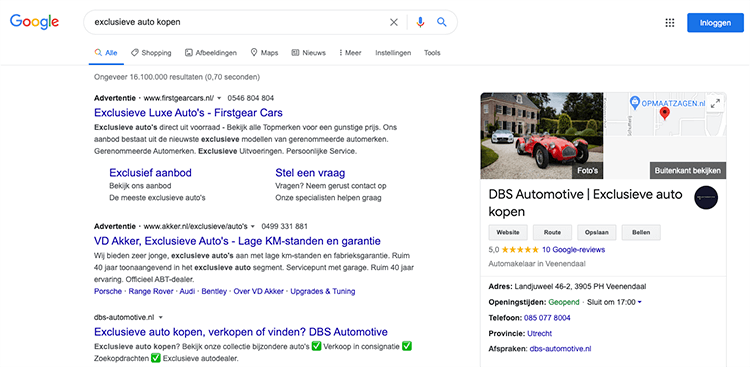Click the red map pin
Image resolution: width=750 pixels, height=367 pixels.
[664, 114]
